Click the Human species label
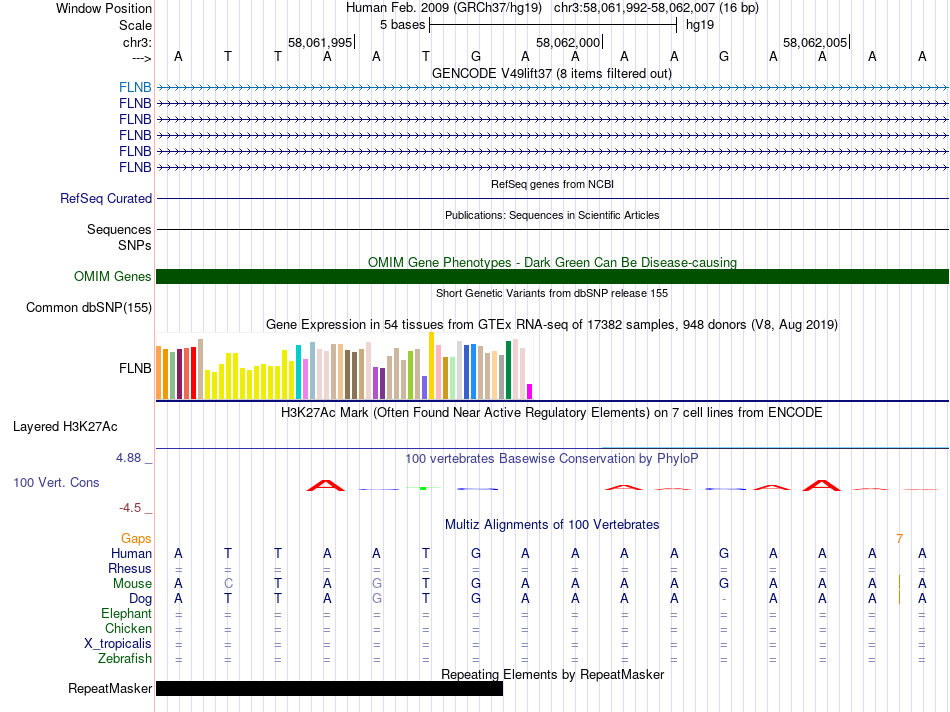 (131, 553)
